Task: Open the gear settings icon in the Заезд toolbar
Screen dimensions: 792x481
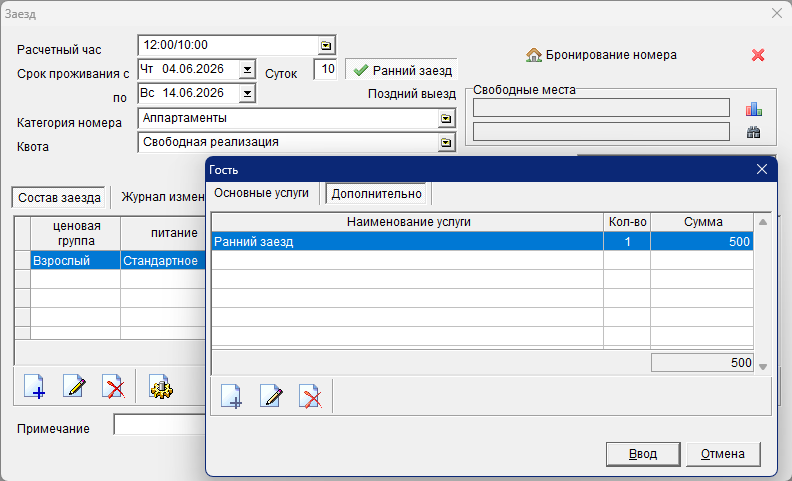Action: (x=161, y=387)
